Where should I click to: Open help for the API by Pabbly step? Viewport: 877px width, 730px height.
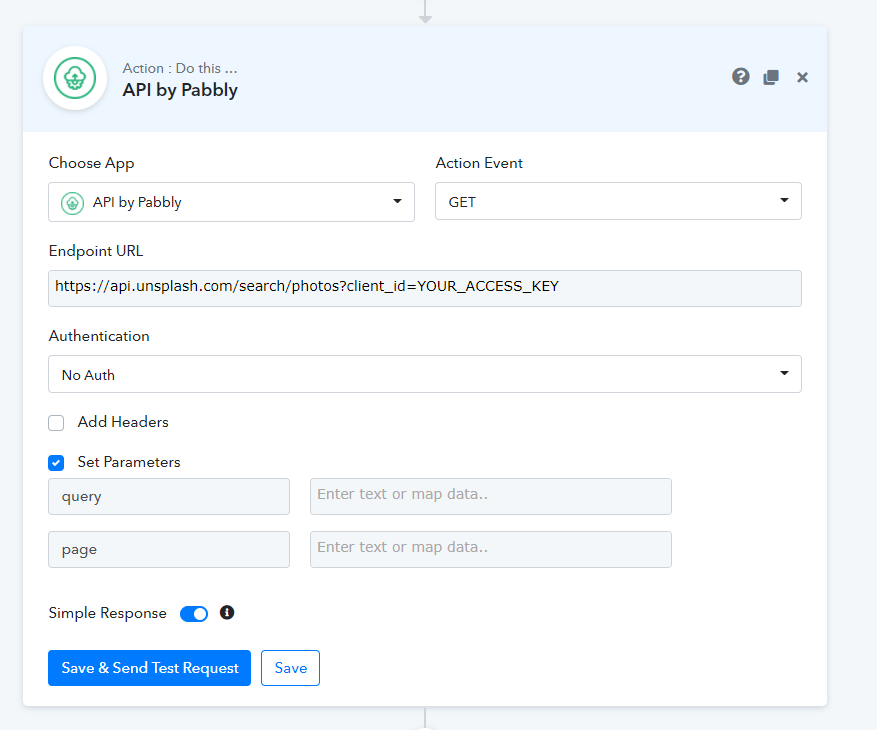(x=741, y=77)
